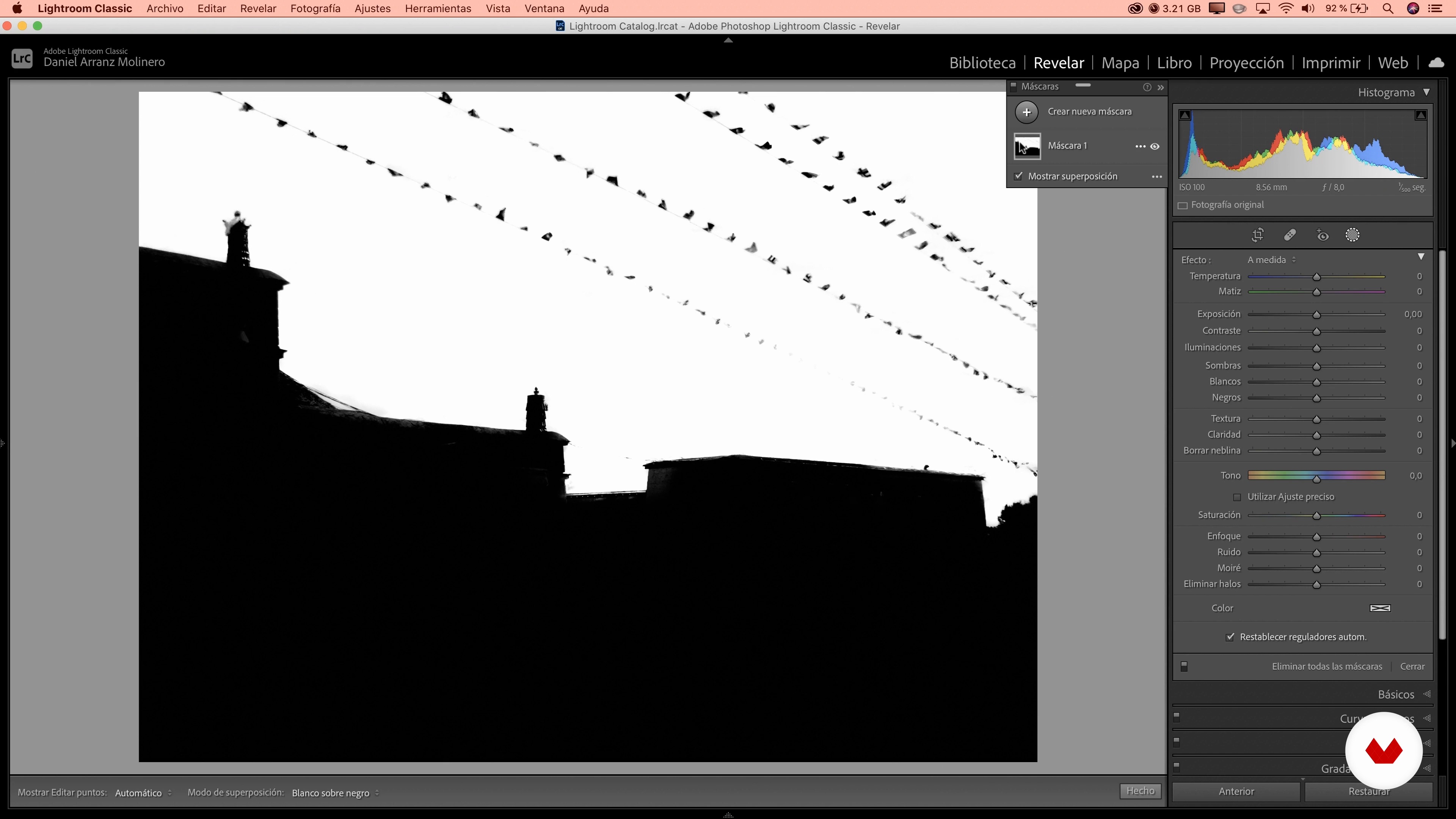The width and height of the screenshot is (1456, 819).
Task: Open Mostrar Editar puntos Automático dropdown
Action: point(144,793)
